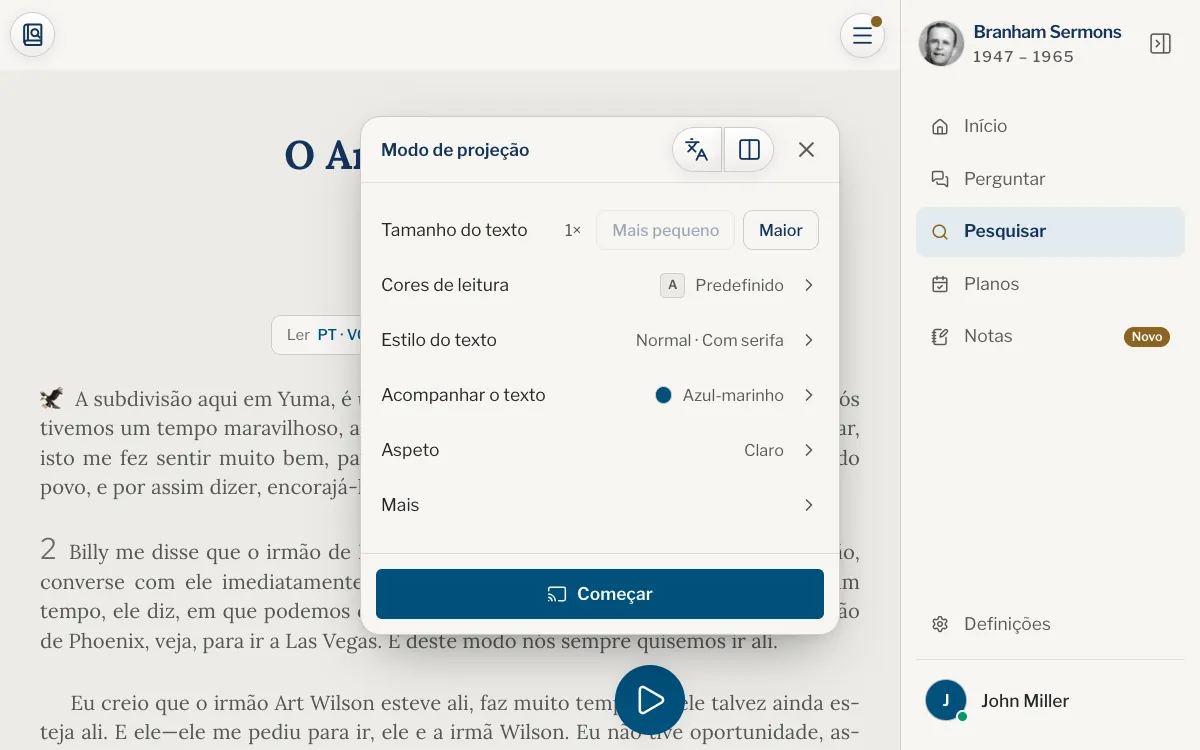Expand the Acompanhar o texto option
Image resolution: width=1200 pixels, height=750 pixels.
600,395
